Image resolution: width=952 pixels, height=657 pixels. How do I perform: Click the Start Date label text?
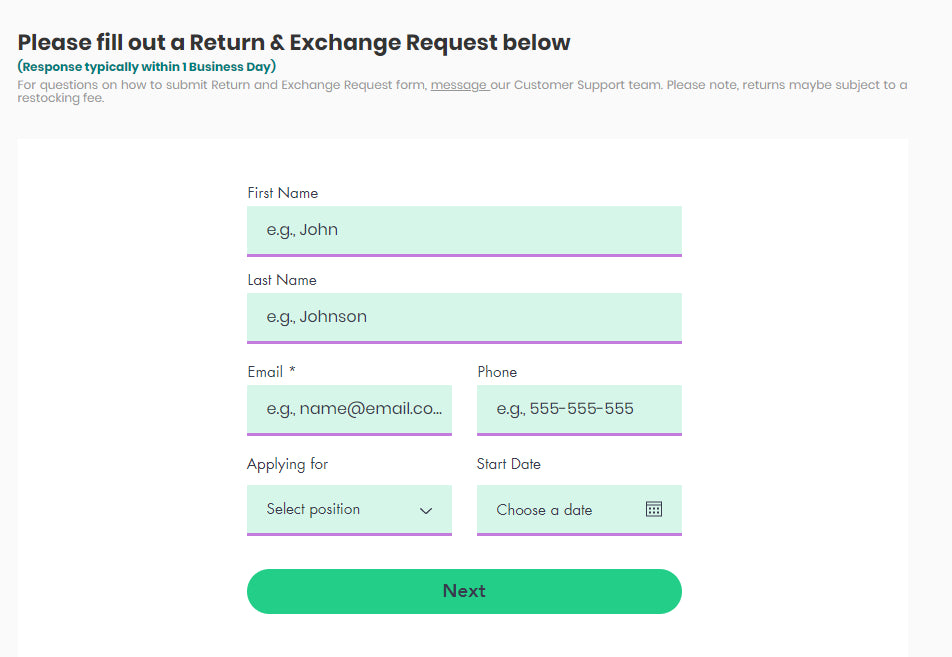tap(509, 464)
